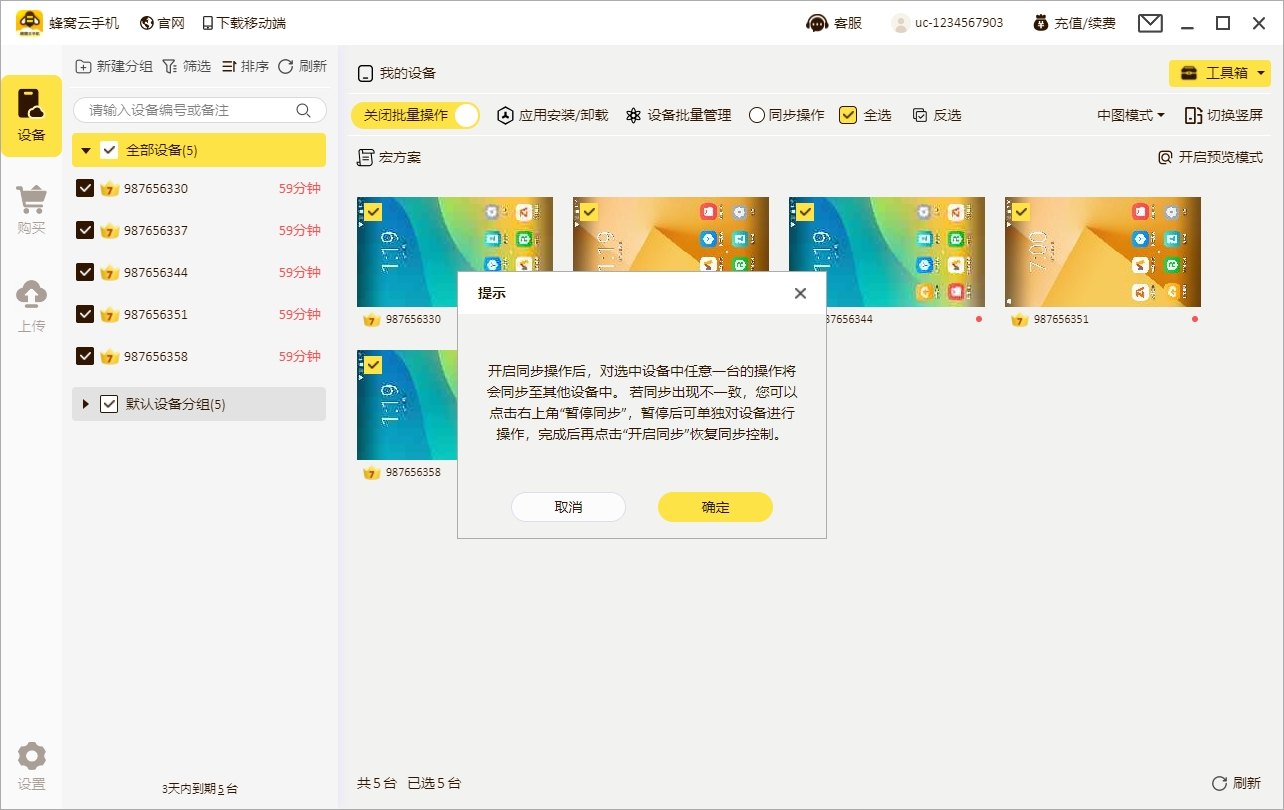Expand the 默认设备分组 group

point(84,404)
